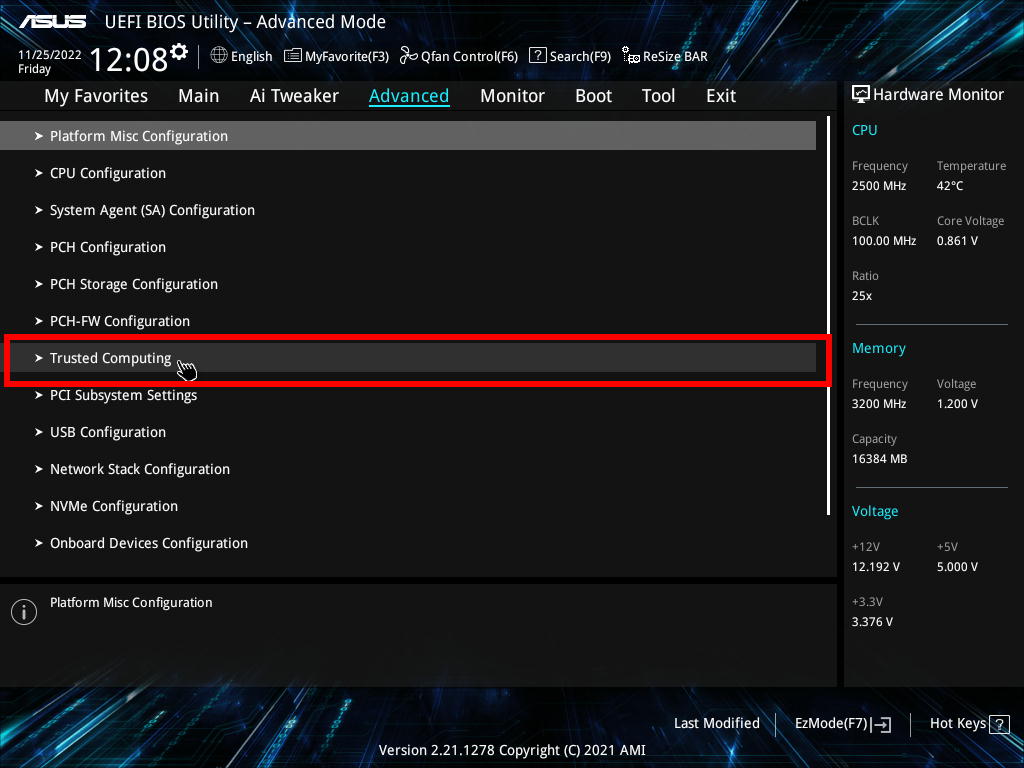Go to the Monitor tab
This screenshot has width=1024, height=768.
pyautogui.click(x=512, y=96)
